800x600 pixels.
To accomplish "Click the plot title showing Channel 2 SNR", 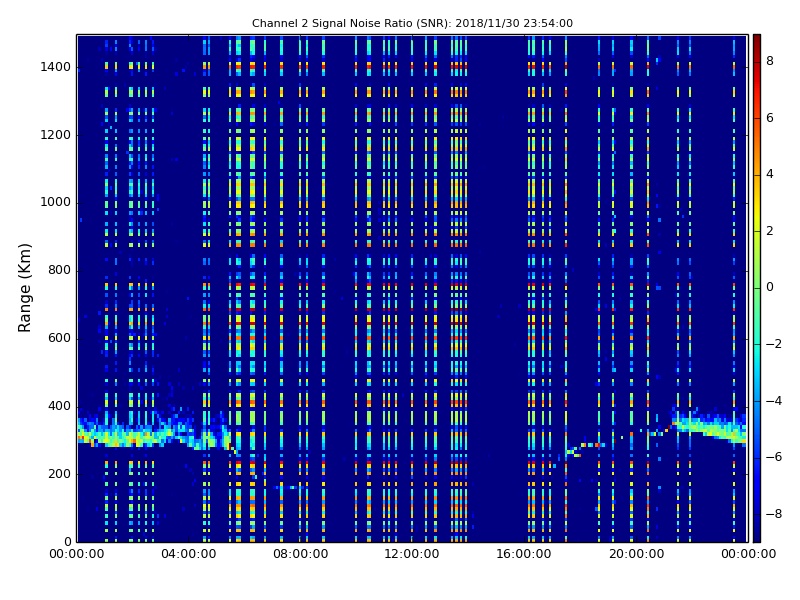I will tap(412, 23).
